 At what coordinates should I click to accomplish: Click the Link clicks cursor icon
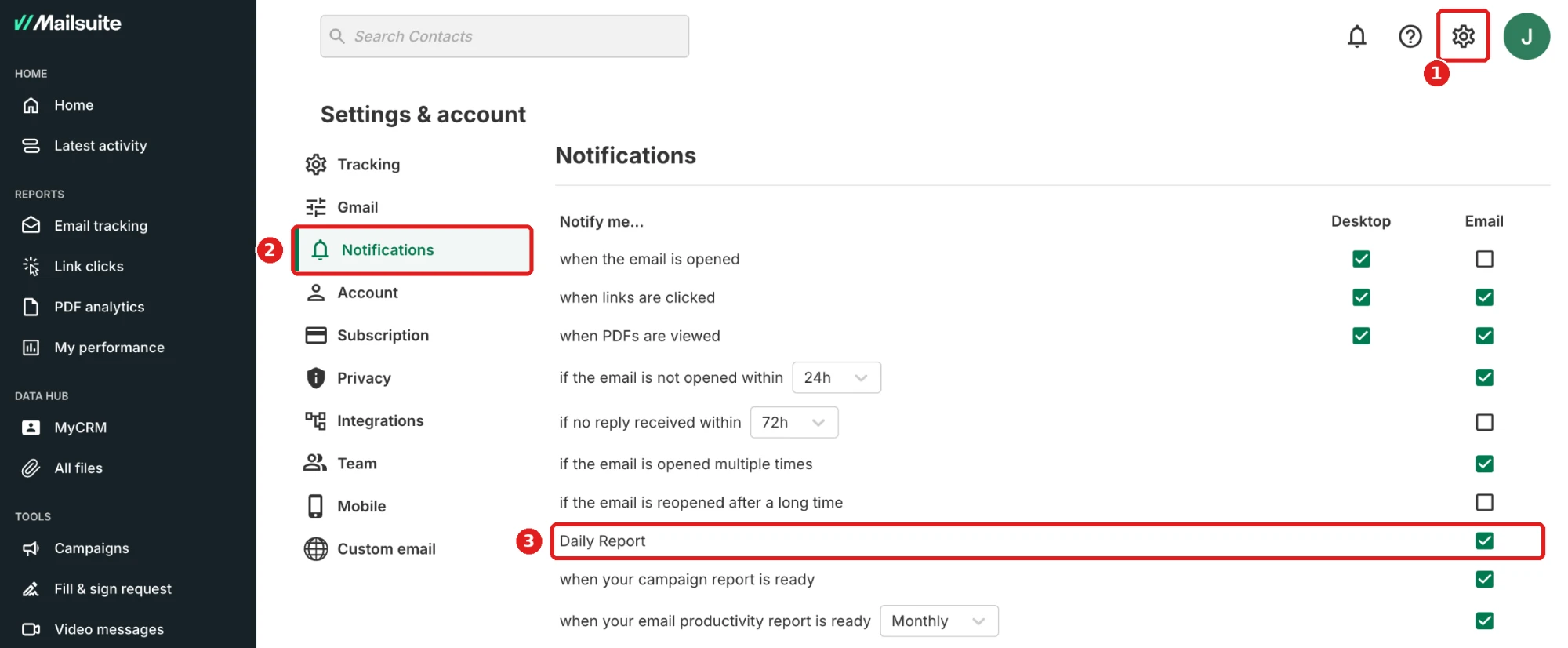31,267
